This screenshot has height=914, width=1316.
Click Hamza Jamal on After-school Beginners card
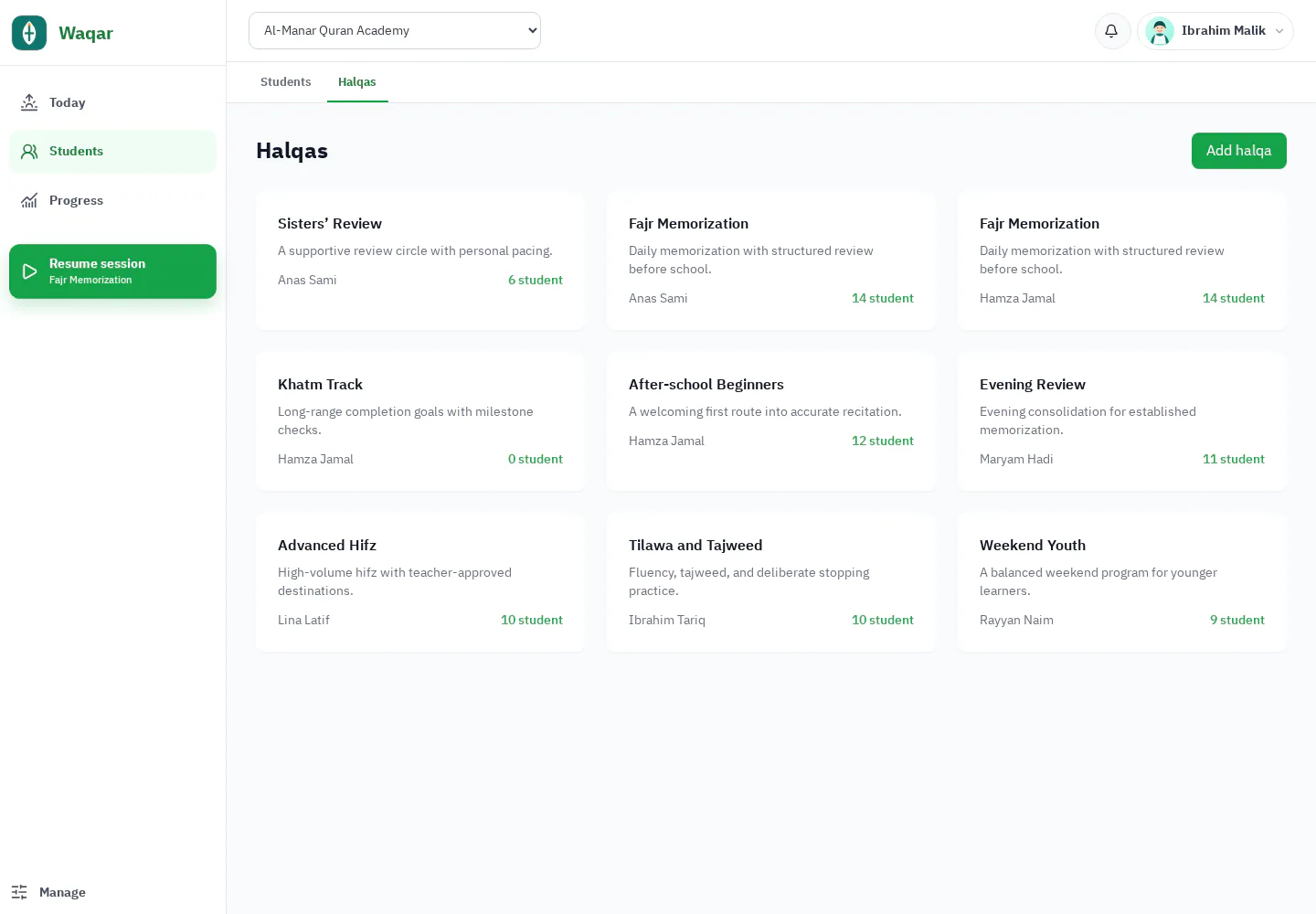tap(666, 441)
